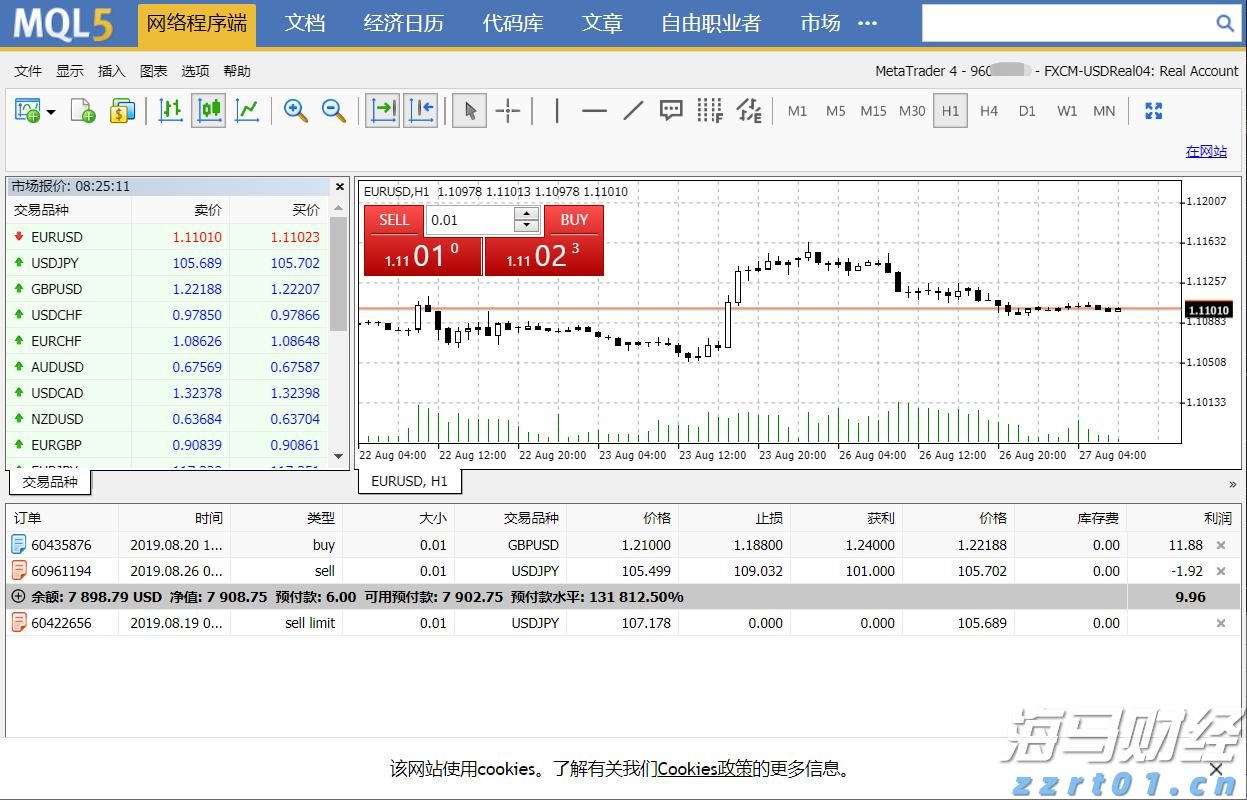
Task: Switch to the EURUSD, H1 chart tab
Action: tap(409, 480)
